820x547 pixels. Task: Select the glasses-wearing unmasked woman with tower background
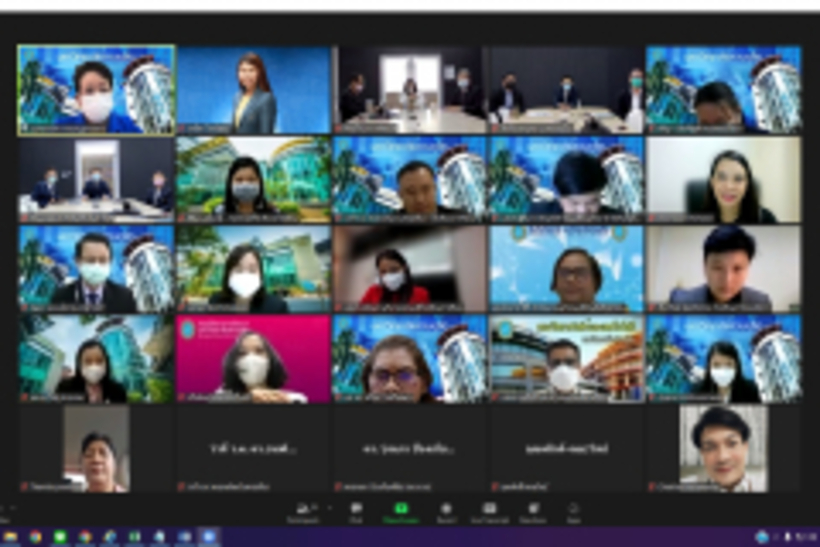[410, 359]
